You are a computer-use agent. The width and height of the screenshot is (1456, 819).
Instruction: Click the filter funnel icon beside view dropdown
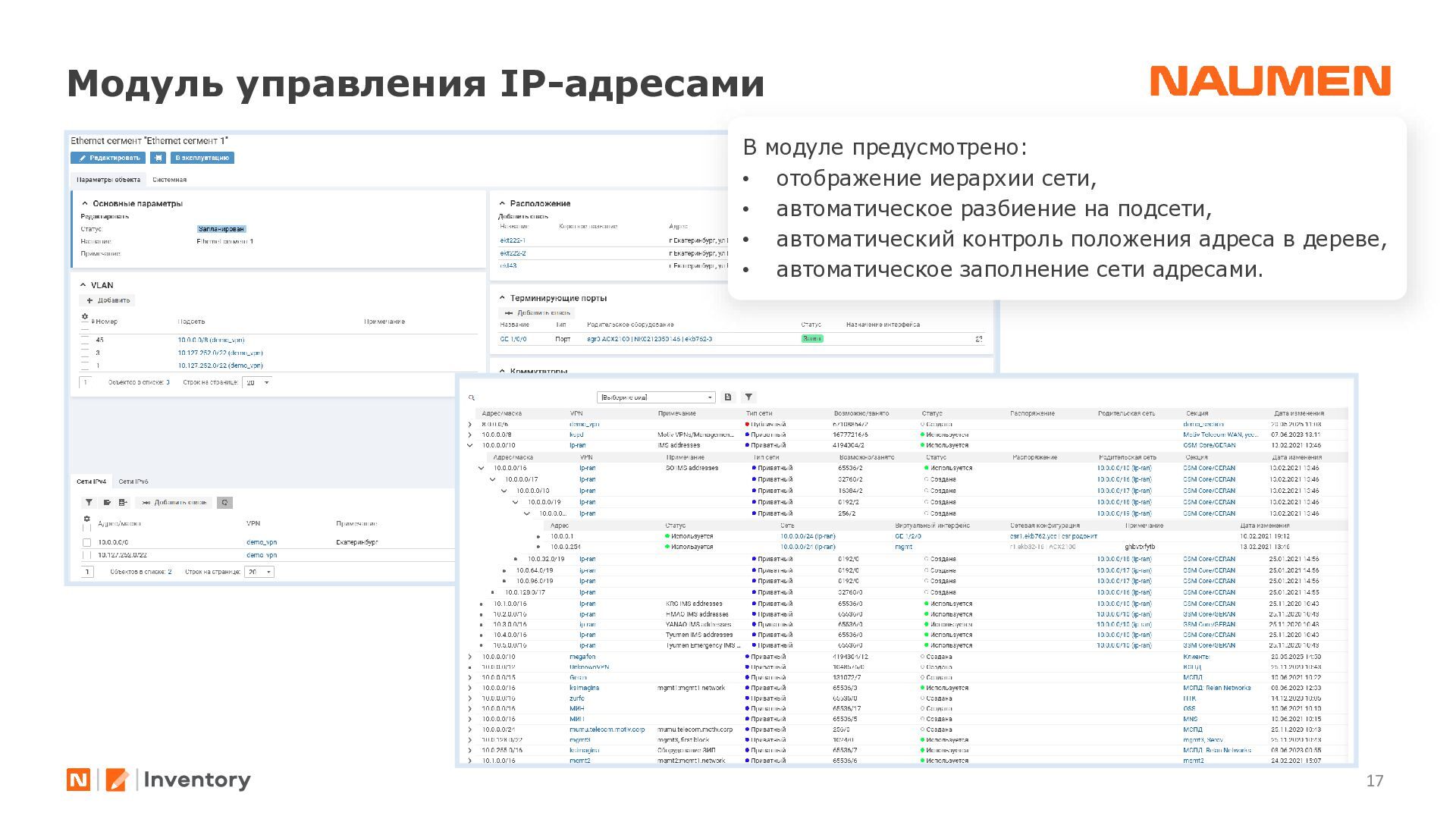748,397
